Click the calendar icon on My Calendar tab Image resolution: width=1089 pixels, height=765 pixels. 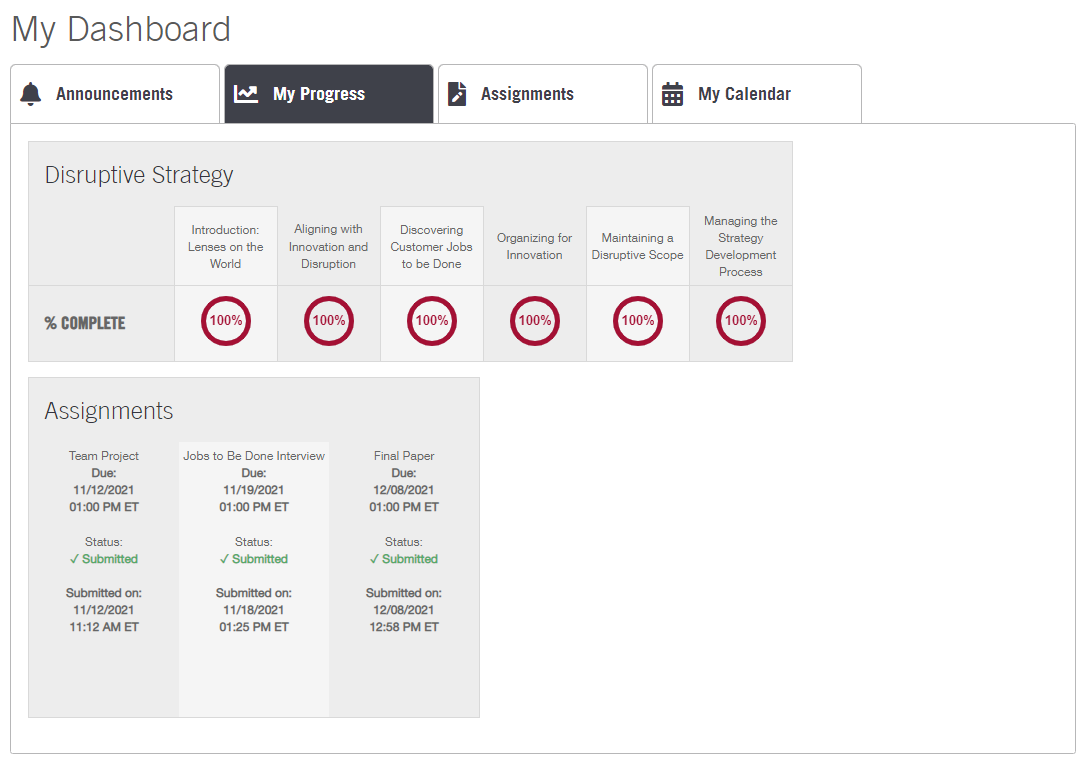[673, 92]
